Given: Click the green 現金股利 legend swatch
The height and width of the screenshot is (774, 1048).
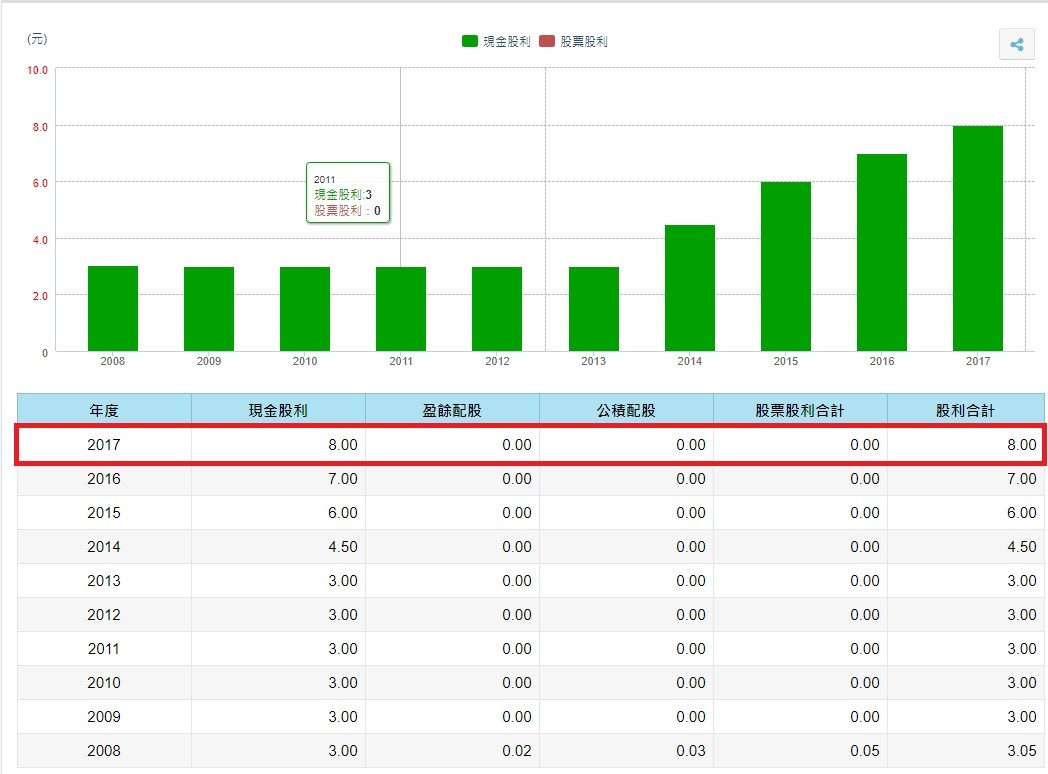Looking at the screenshot, I should 469,42.
